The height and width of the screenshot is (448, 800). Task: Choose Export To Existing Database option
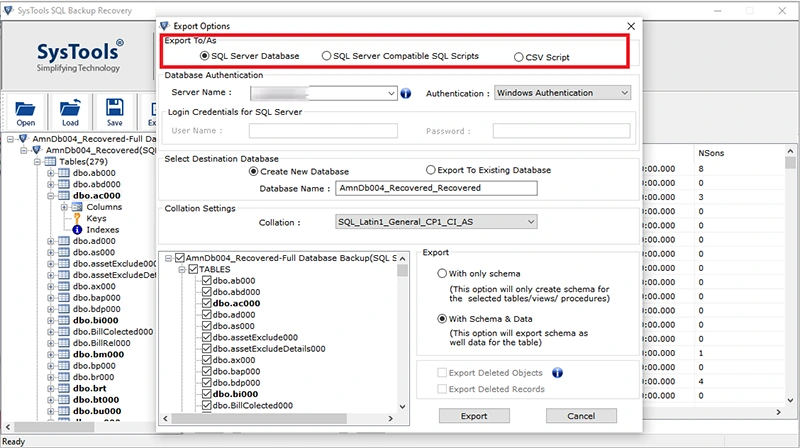[431, 170]
